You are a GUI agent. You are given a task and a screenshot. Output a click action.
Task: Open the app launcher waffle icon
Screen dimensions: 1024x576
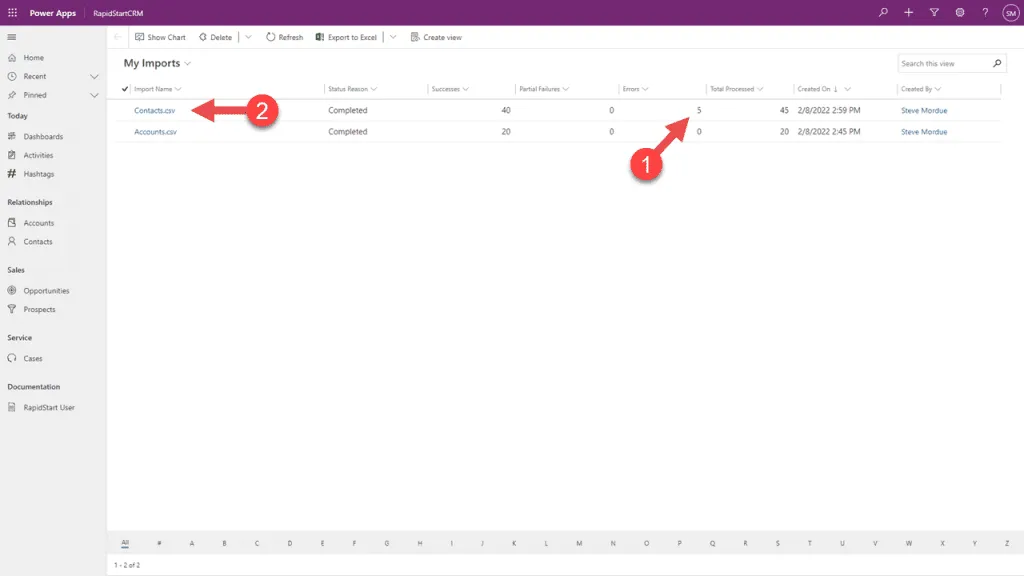coord(12,12)
